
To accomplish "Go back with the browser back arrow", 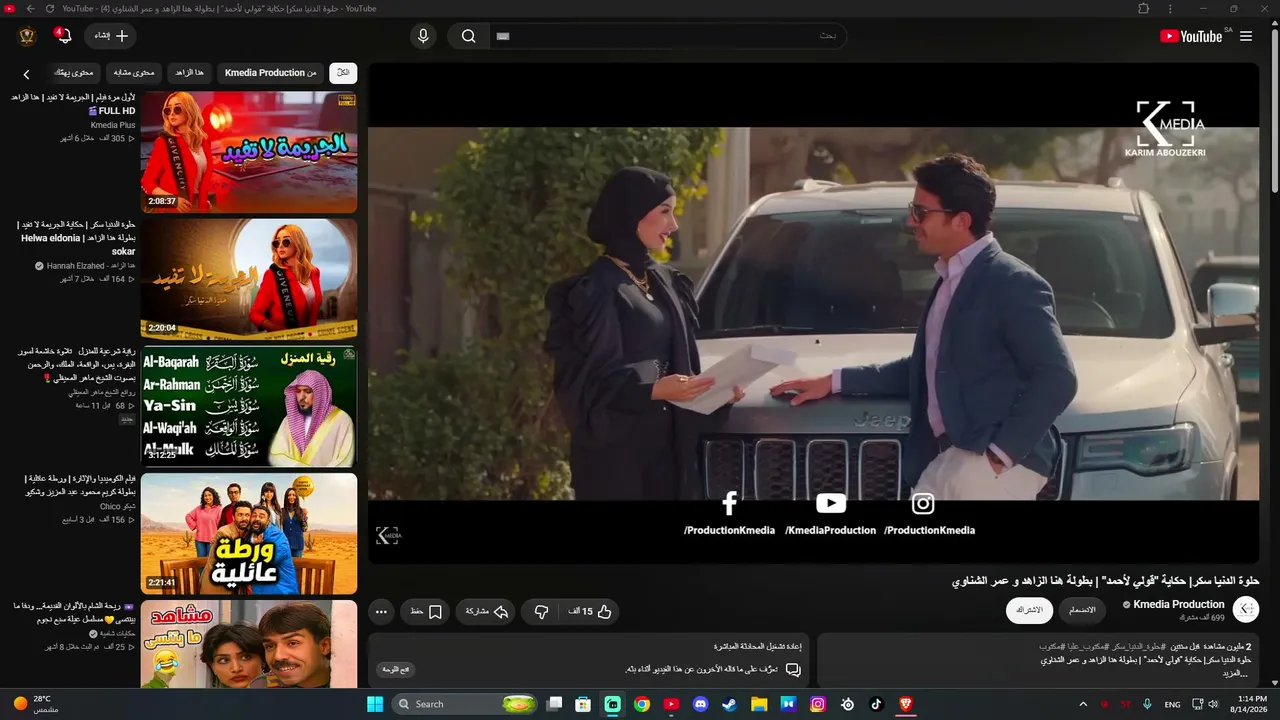I will 30,9.
